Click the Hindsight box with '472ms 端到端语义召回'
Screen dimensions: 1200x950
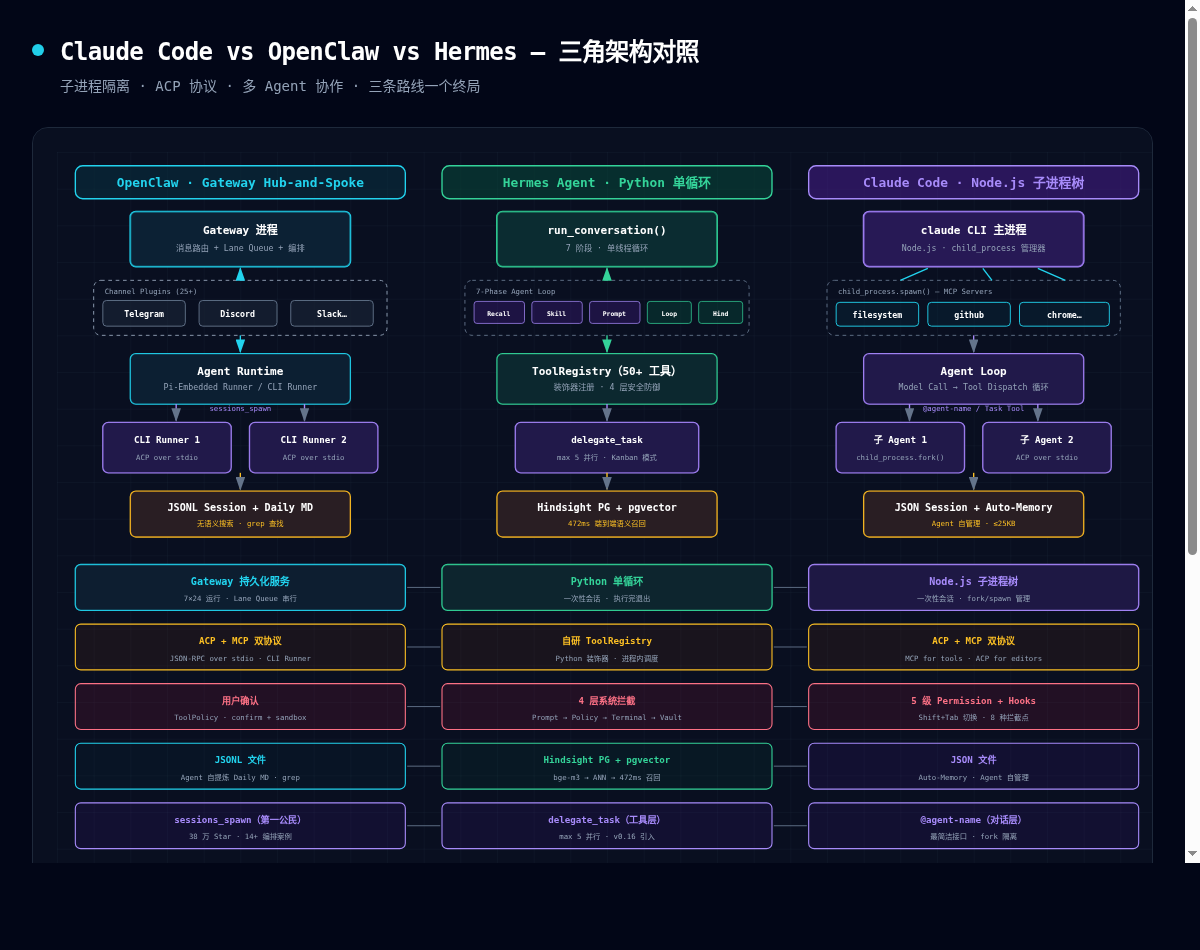pos(607,514)
